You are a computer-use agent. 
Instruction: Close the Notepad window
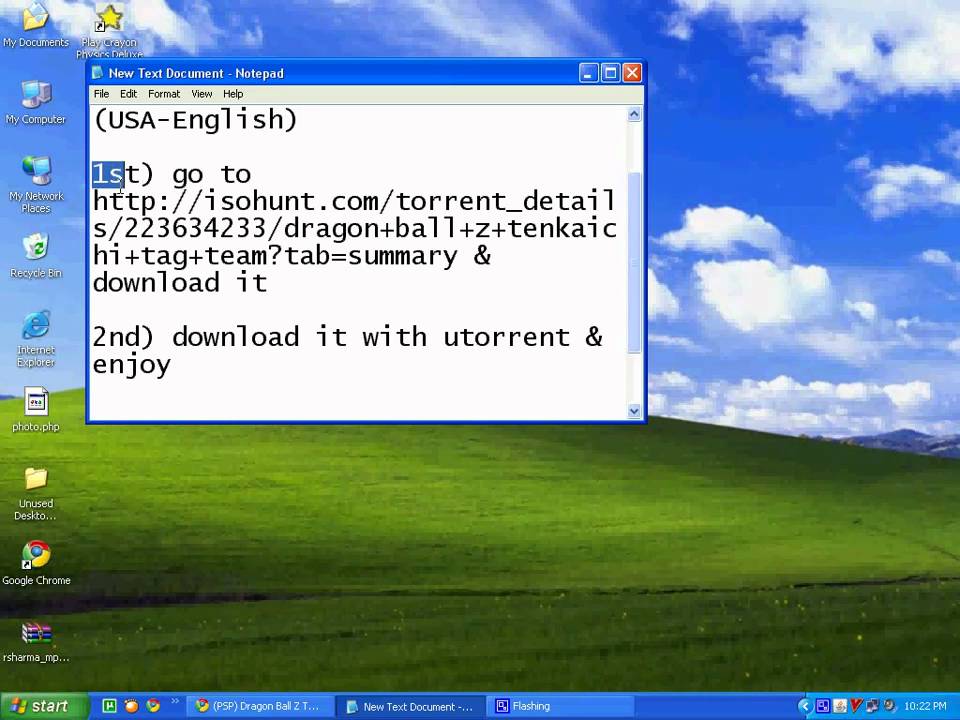point(632,73)
